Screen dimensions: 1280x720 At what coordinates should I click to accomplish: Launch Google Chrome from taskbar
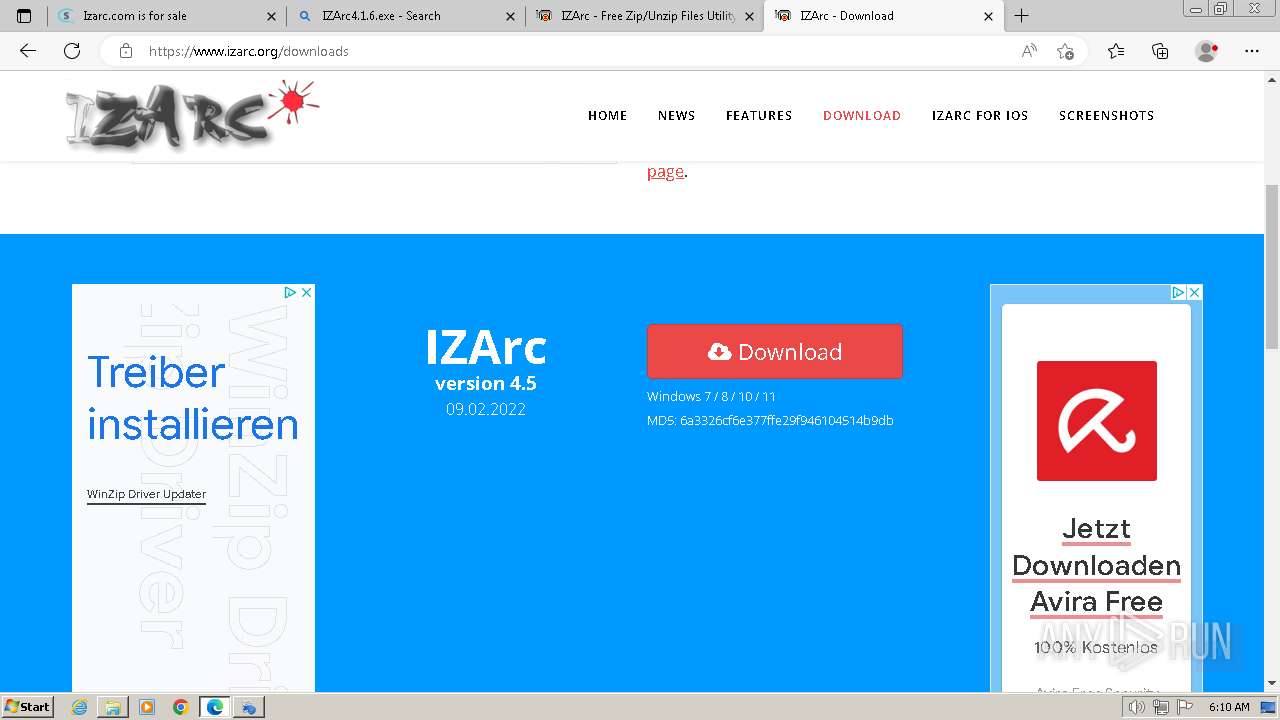pyautogui.click(x=181, y=707)
